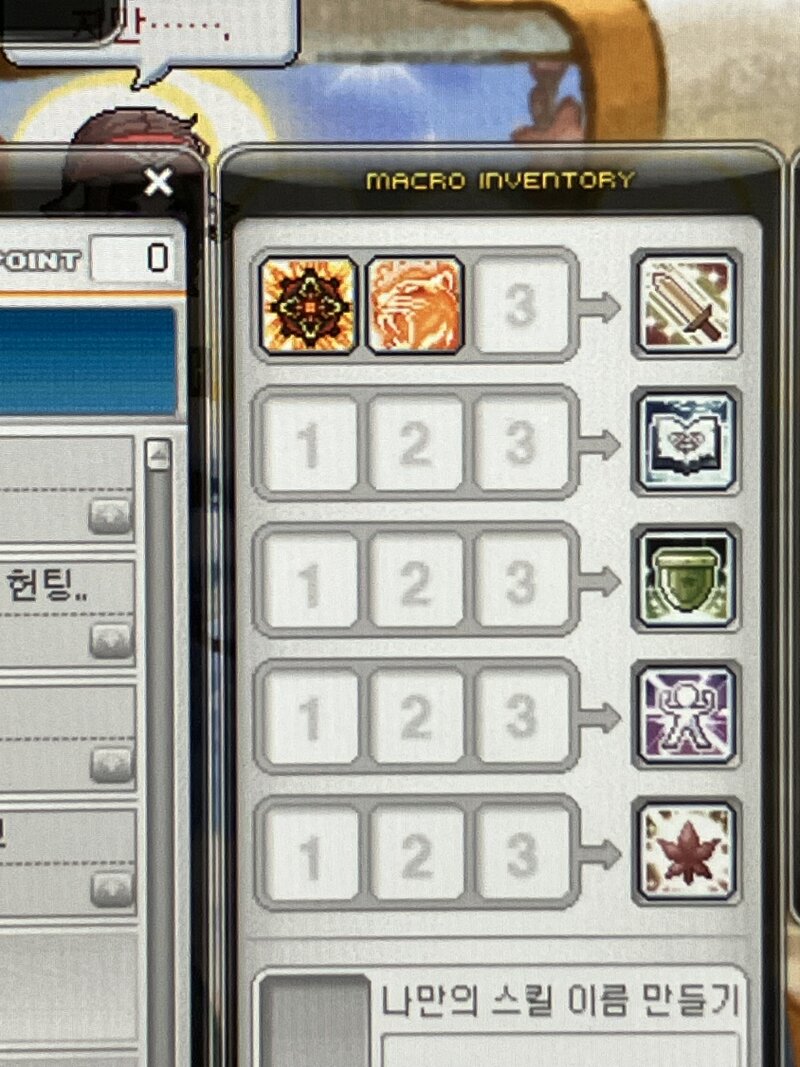Select empty slot 1 in fifth macro row
Screen dimensions: 800x1067
(x=310, y=853)
